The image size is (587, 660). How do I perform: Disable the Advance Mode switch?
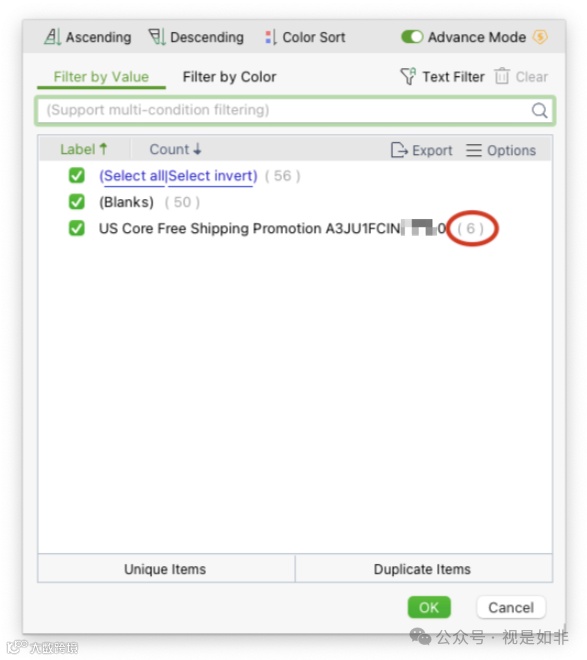tap(412, 37)
